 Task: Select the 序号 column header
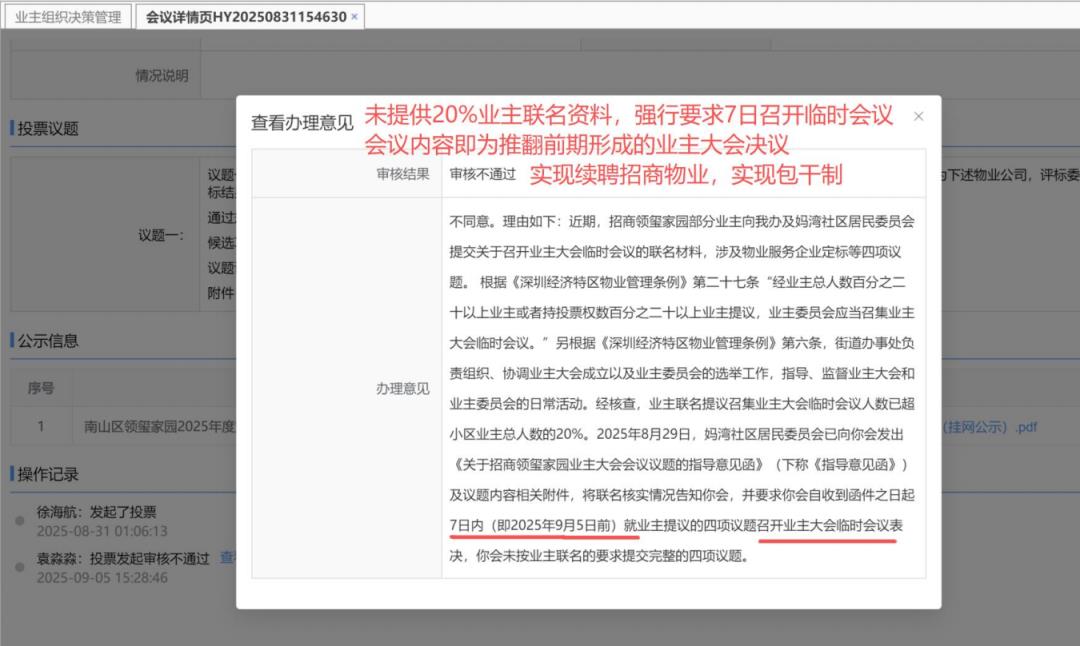[x=41, y=388]
